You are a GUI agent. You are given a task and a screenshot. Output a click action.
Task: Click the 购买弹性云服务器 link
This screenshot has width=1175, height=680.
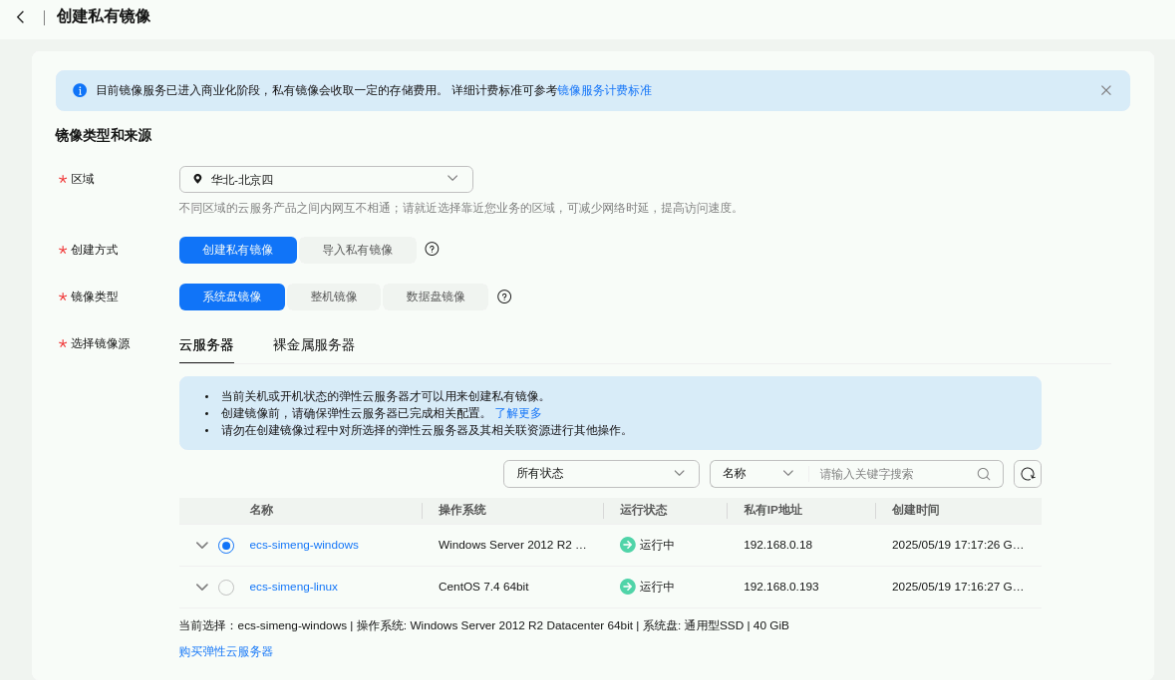click(226, 651)
